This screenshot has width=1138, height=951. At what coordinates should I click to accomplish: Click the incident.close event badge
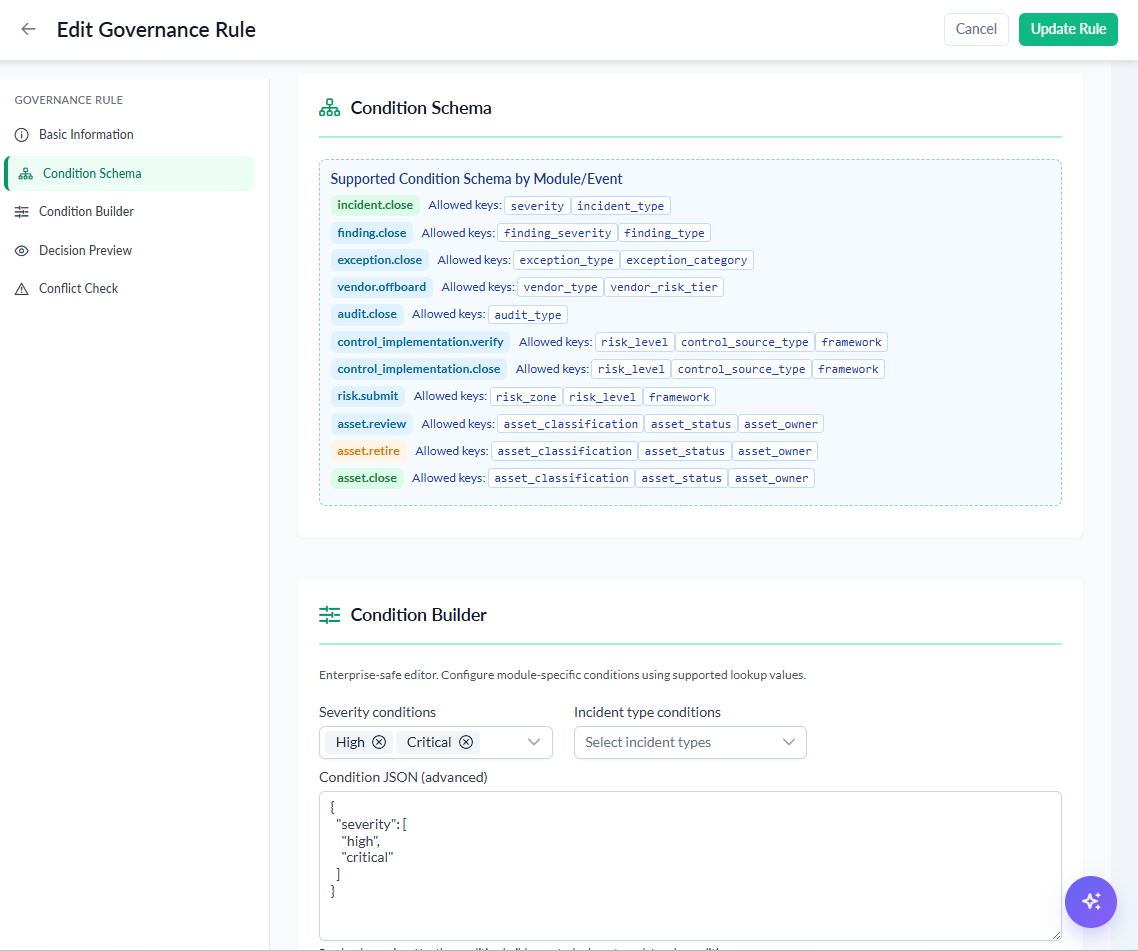(374, 205)
